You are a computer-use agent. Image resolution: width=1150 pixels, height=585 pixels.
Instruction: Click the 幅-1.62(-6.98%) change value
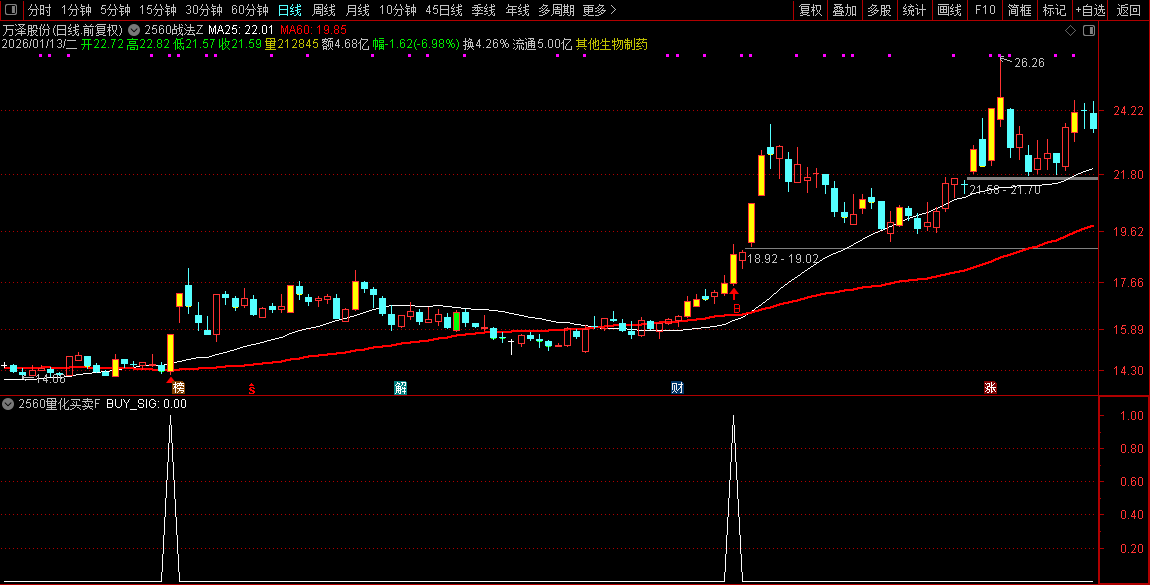416,44
